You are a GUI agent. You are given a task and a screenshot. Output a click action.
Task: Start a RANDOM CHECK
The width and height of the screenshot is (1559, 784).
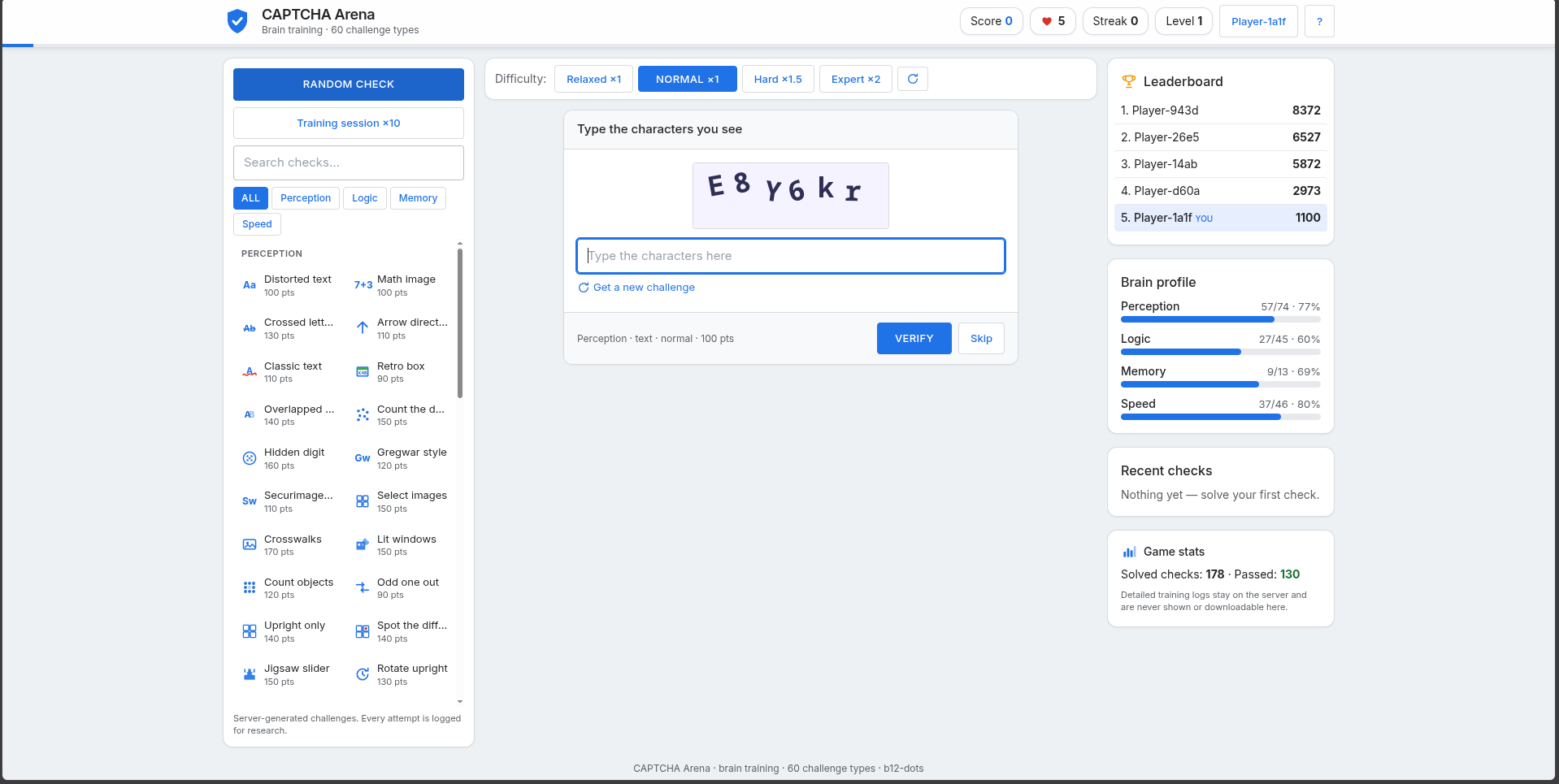[x=349, y=84]
